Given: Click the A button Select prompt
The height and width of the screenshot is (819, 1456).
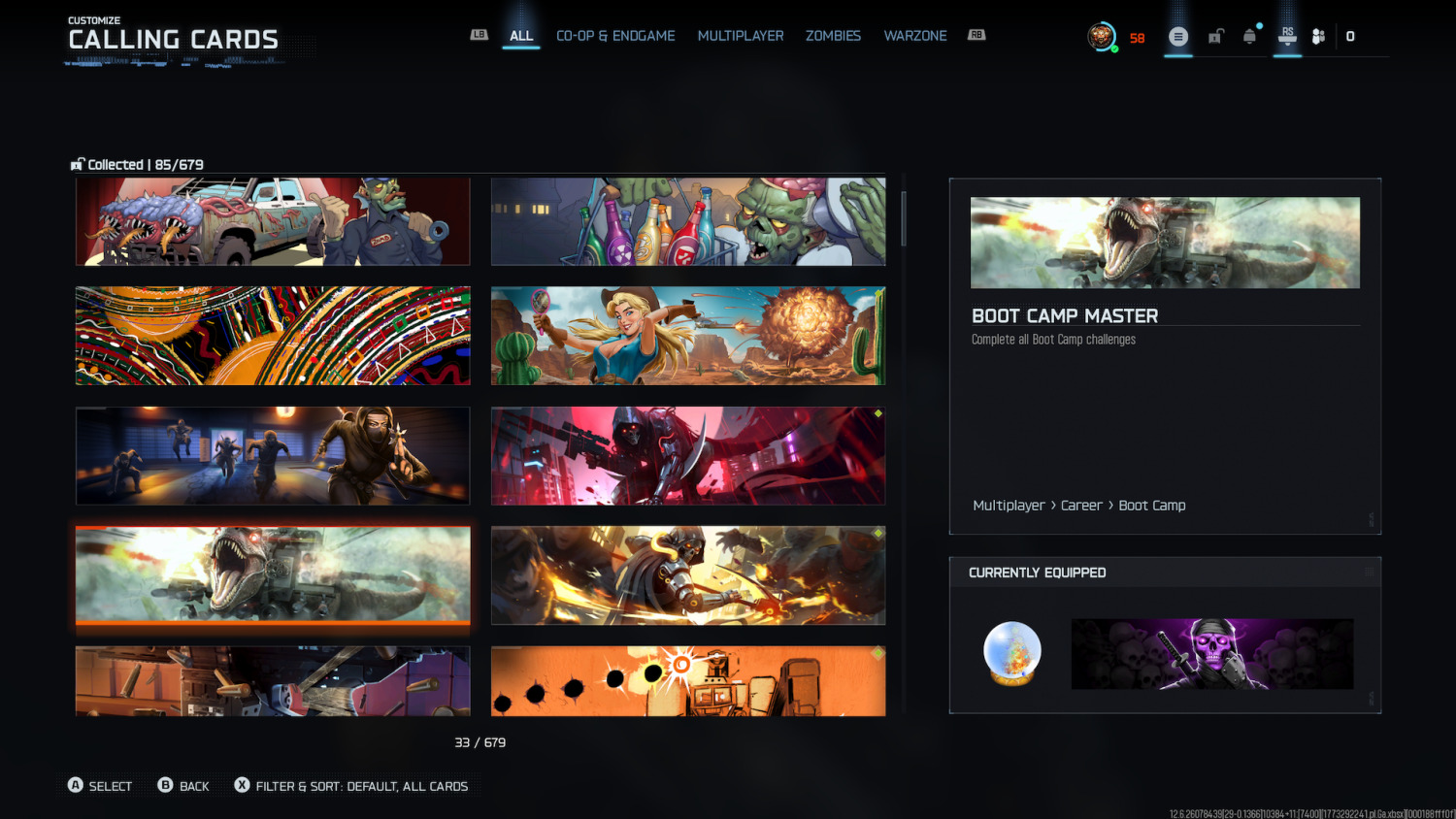Looking at the screenshot, I should 76,785.
